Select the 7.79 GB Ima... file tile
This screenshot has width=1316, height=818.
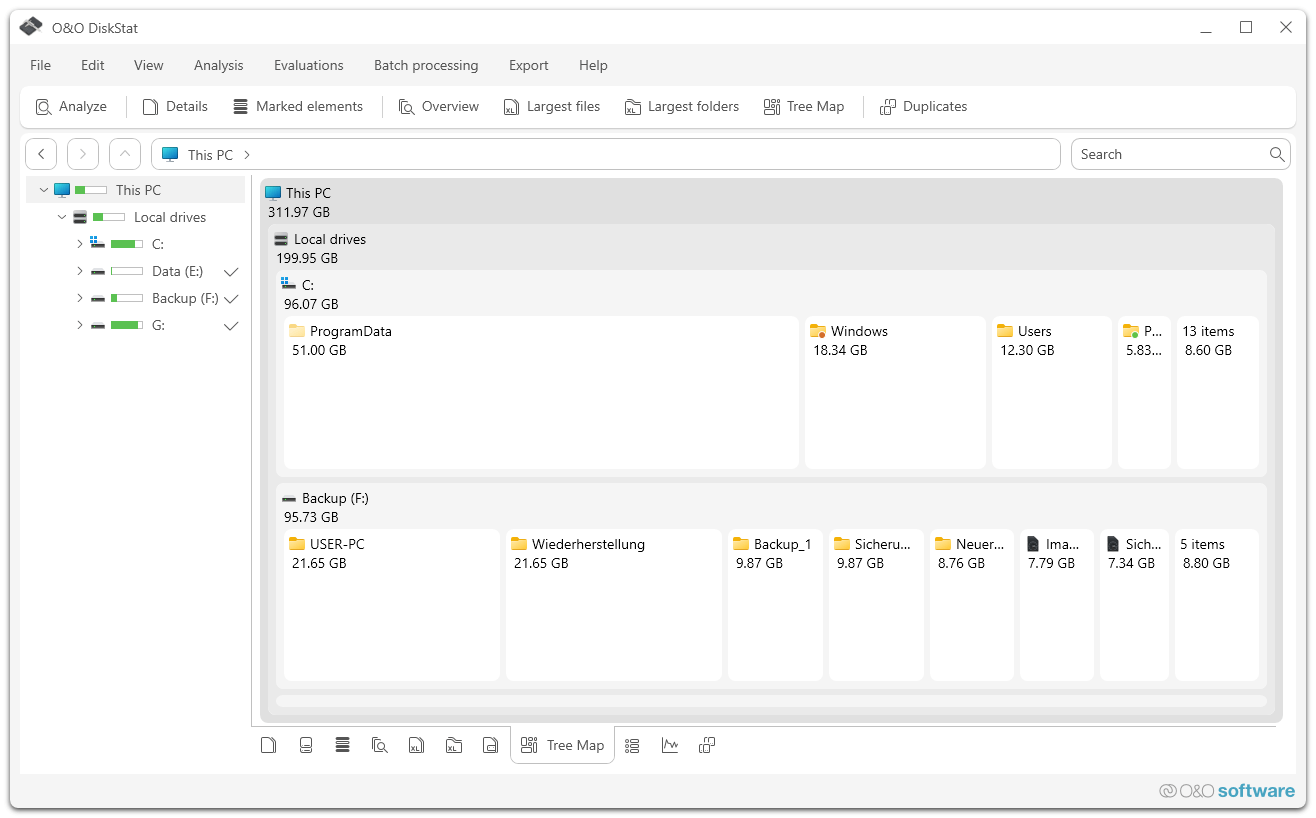pos(1057,605)
